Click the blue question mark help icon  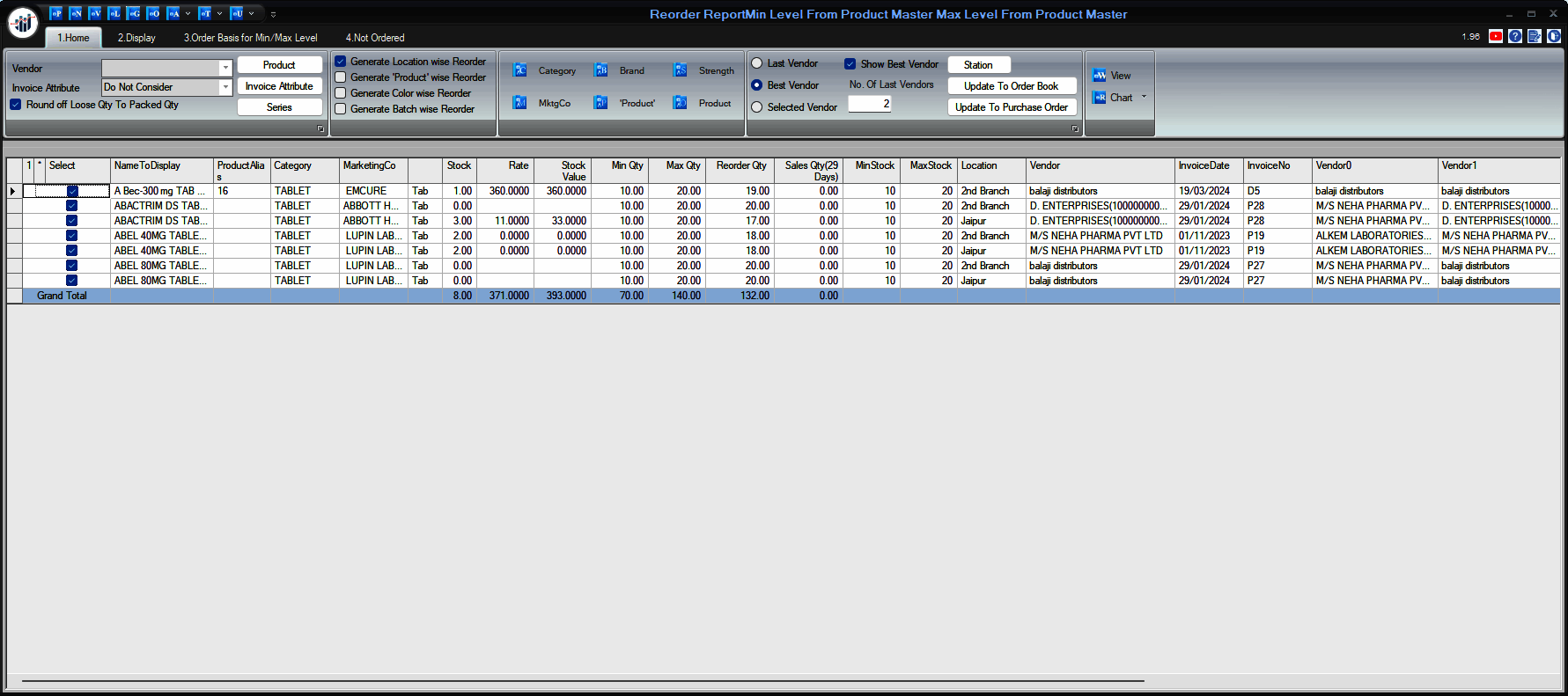coord(1515,36)
